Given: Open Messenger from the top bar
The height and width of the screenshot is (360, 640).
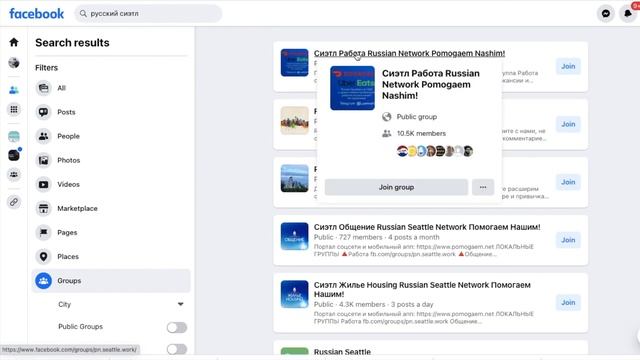Looking at the screenshot, I should click(x=606, y=13).
